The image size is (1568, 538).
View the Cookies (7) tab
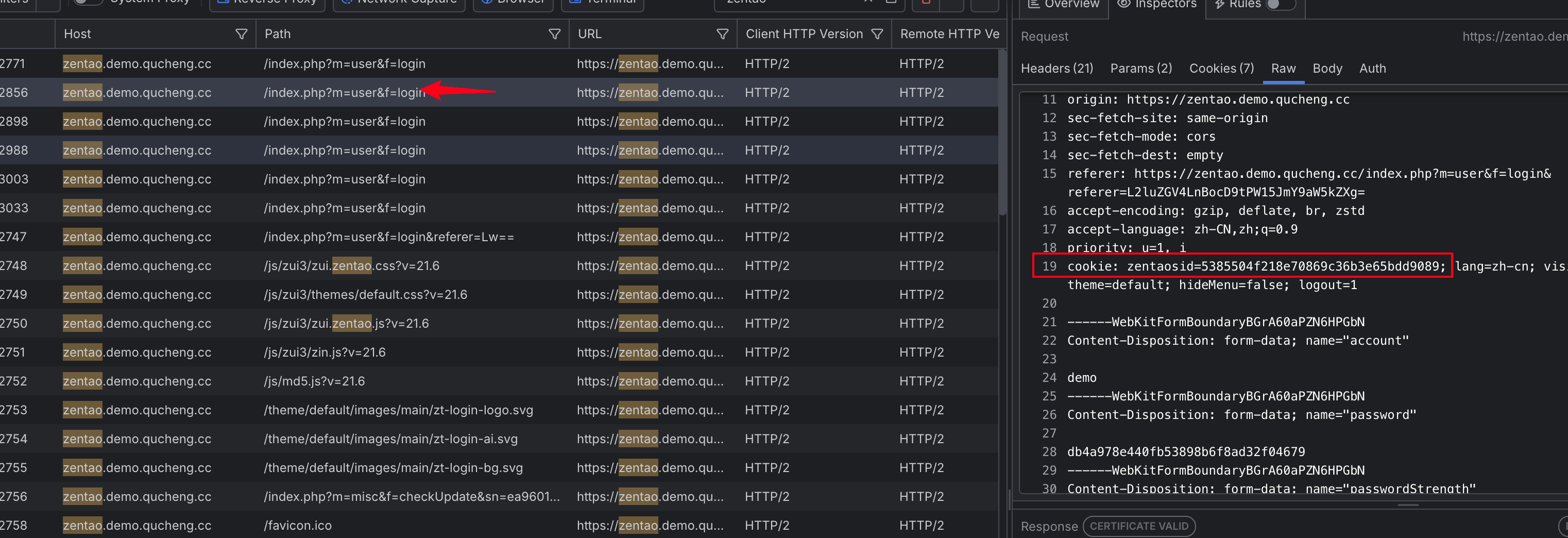(1221, 68)
